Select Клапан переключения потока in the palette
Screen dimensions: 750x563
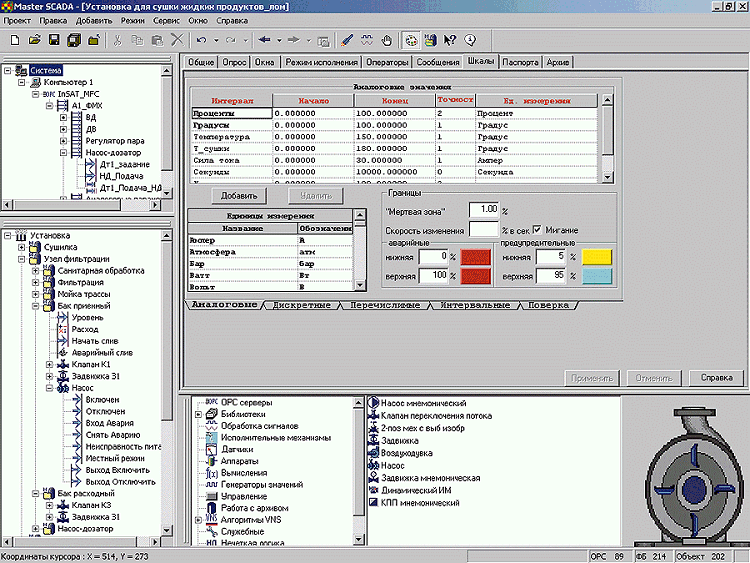[436, 416]
